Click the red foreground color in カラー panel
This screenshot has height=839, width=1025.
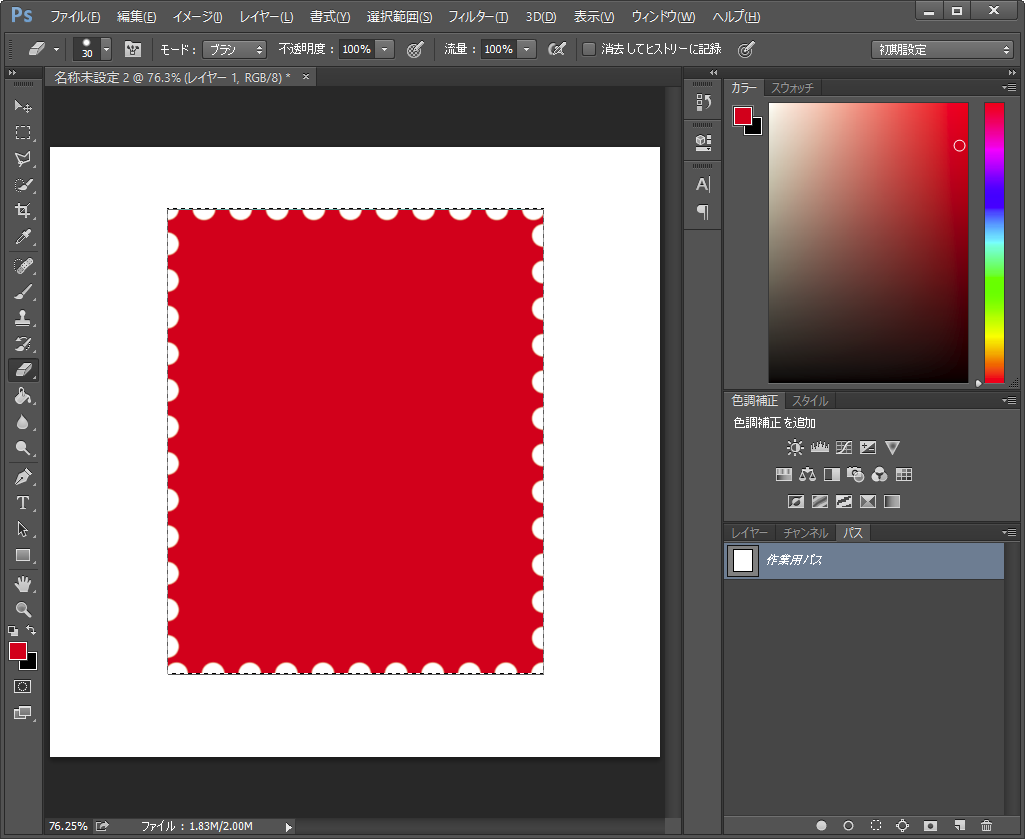pyautogui.click(x=743, y=116)
